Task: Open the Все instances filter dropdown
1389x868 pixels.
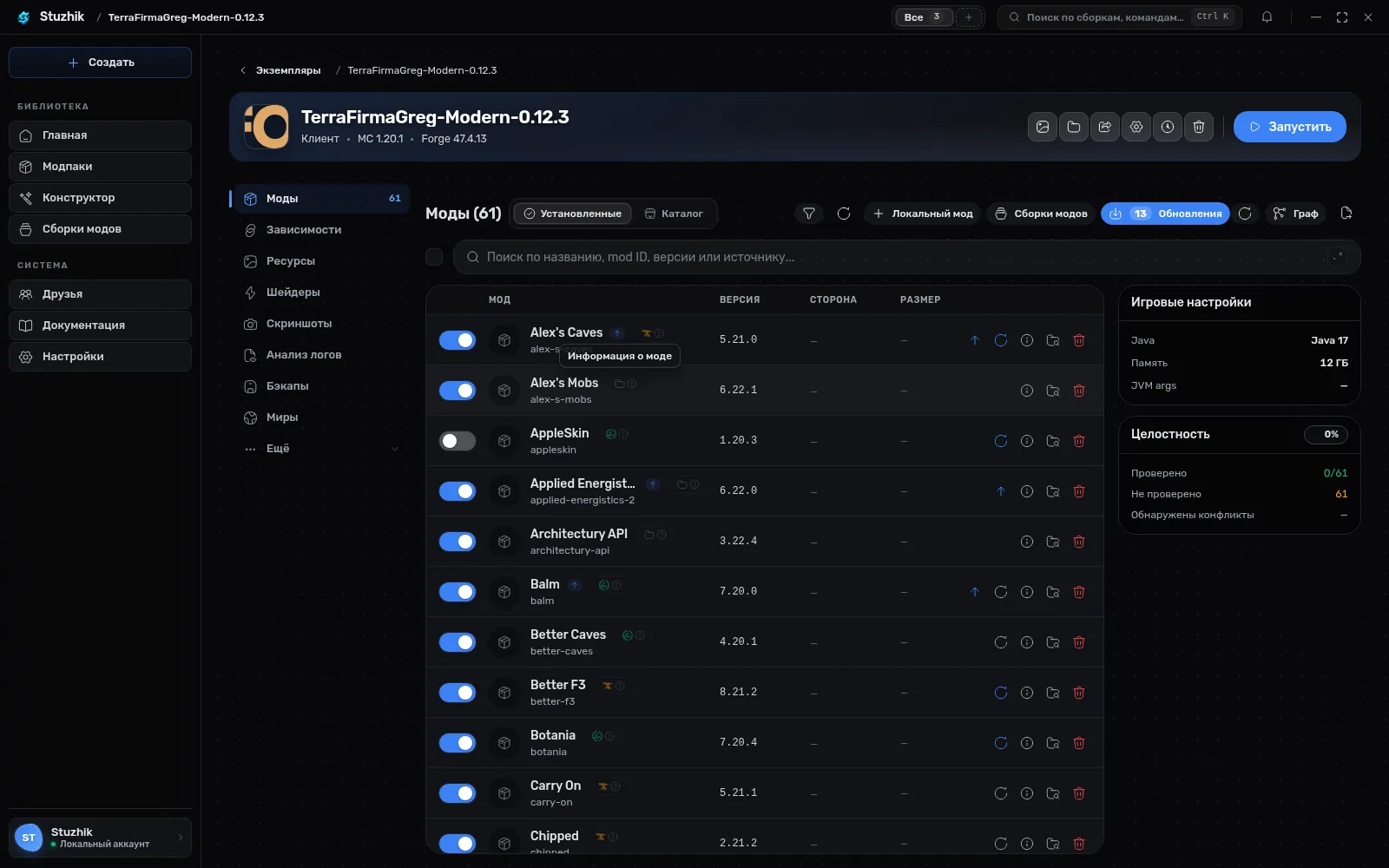Action: (925, 17)
